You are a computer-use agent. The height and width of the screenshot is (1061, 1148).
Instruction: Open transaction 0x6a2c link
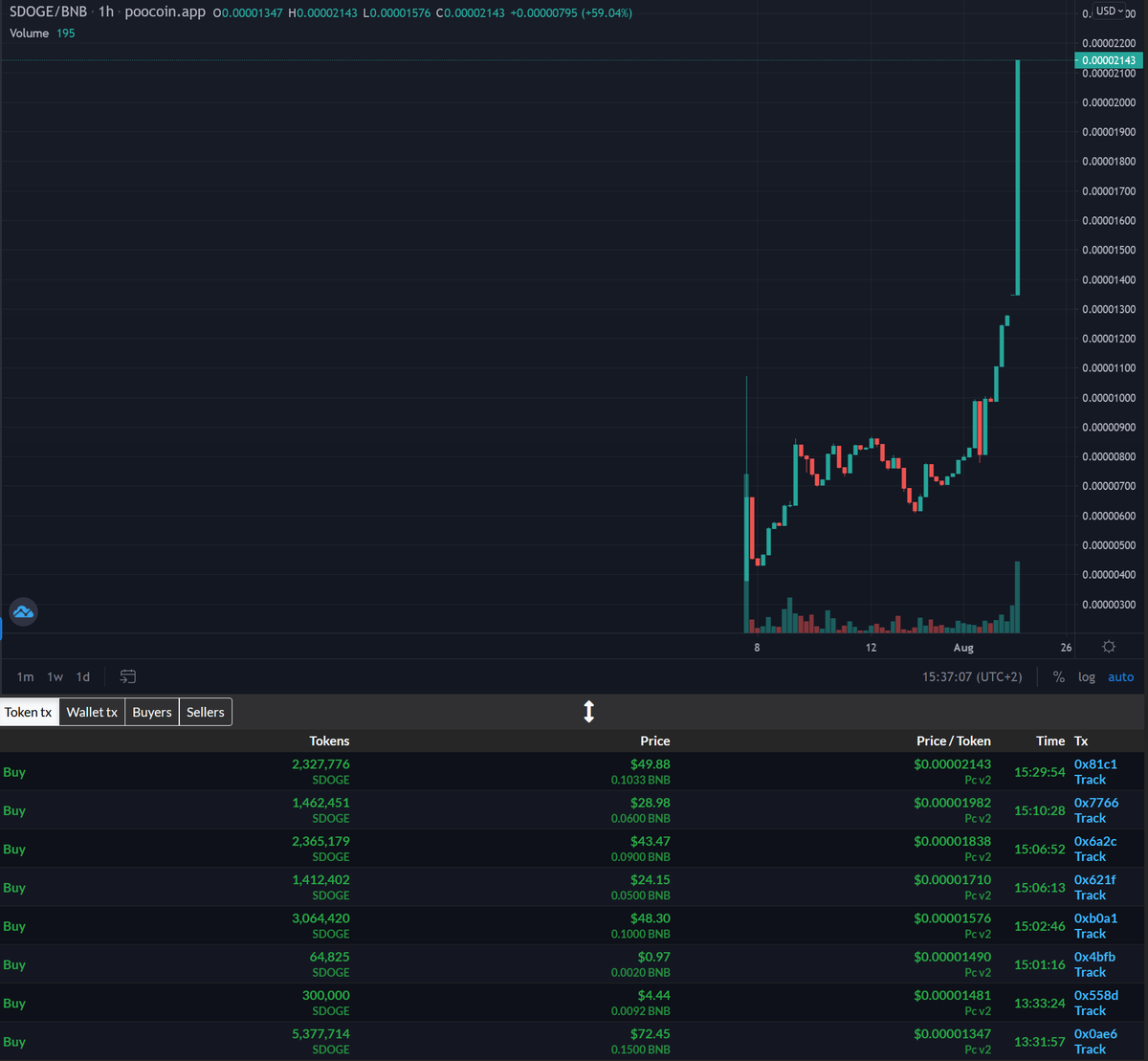[1095, 841]
